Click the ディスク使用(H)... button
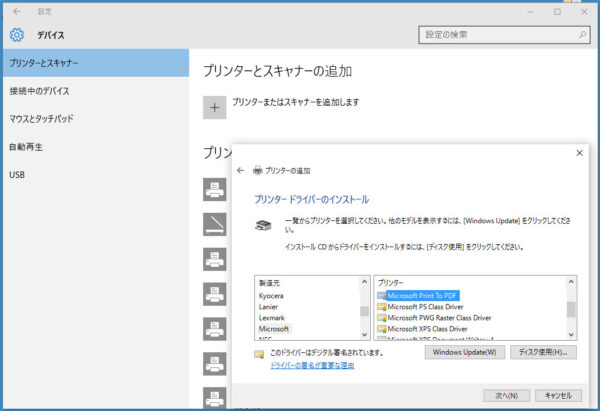The width and height of the screenshot is (600, 411). tap(543, 352)
